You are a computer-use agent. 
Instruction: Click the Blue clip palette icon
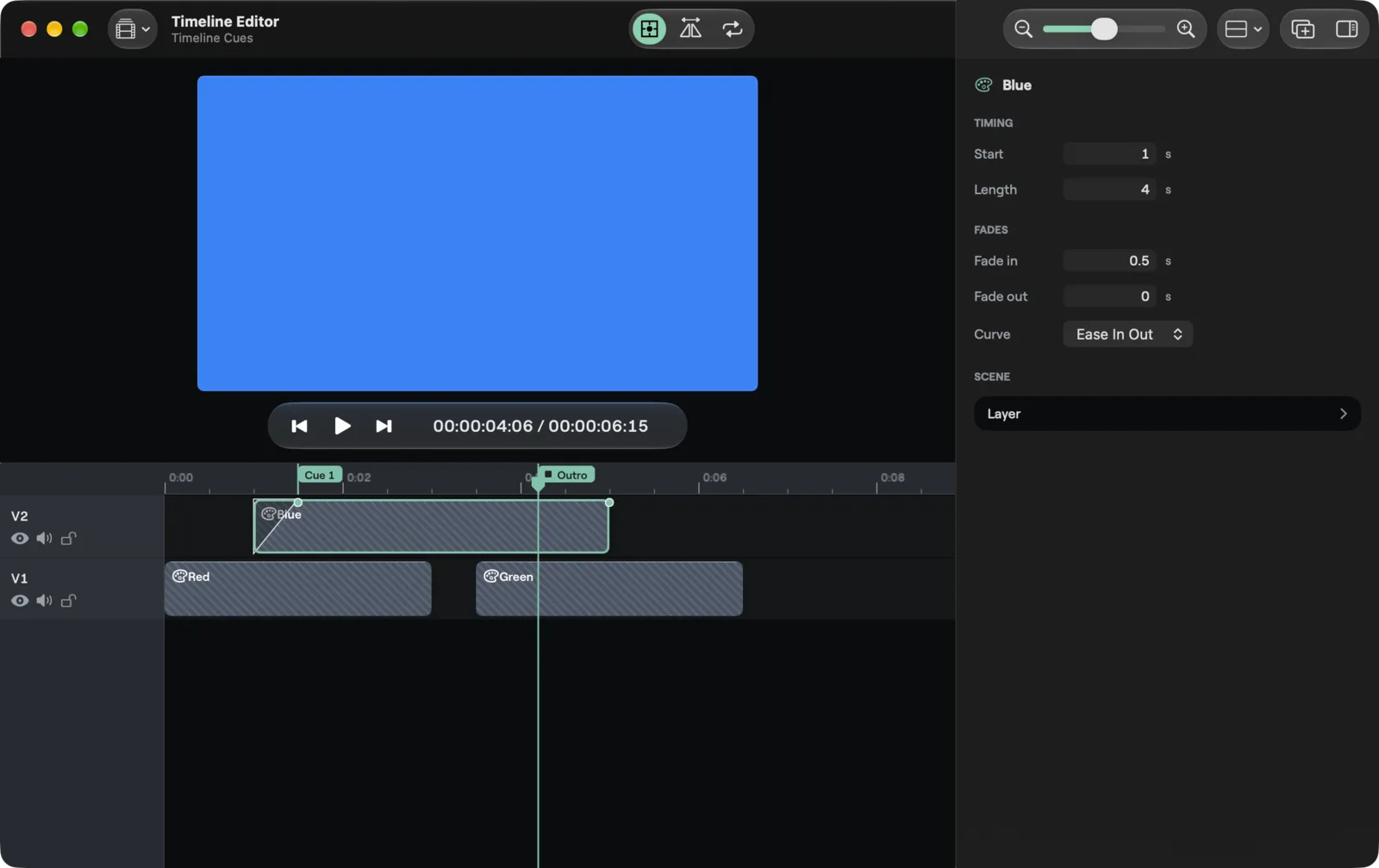point(268,514)
